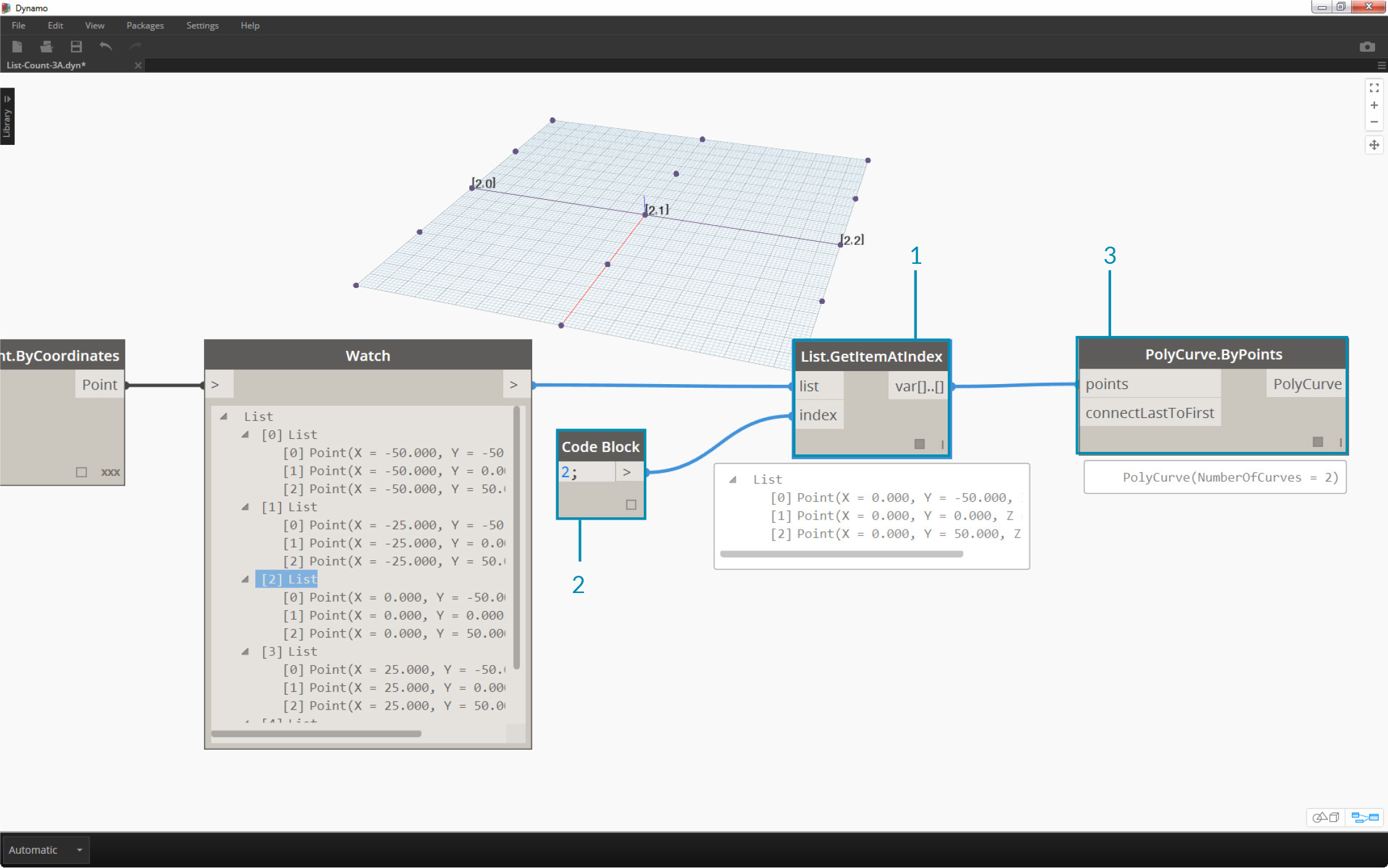Zoom out of the canvas

[x=1374, y=122]
